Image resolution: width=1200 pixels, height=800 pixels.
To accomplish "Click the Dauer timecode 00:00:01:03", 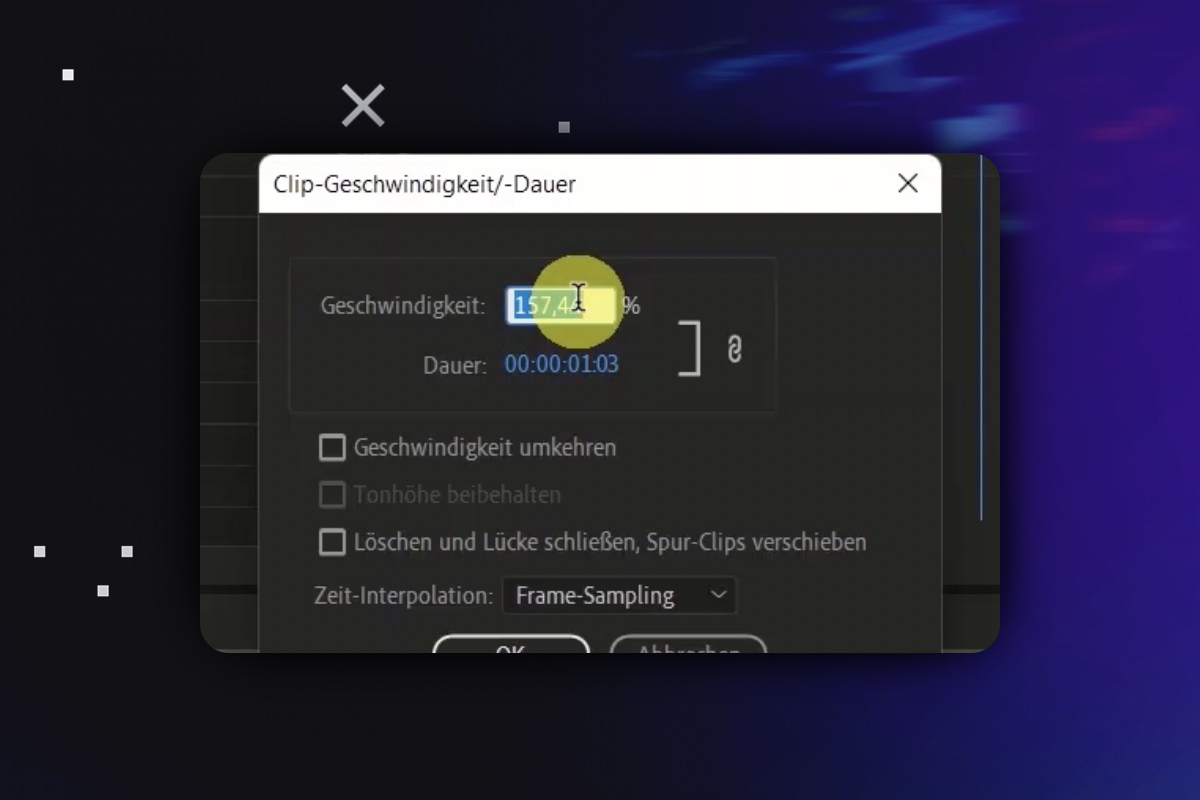I will tap(561, 364).
